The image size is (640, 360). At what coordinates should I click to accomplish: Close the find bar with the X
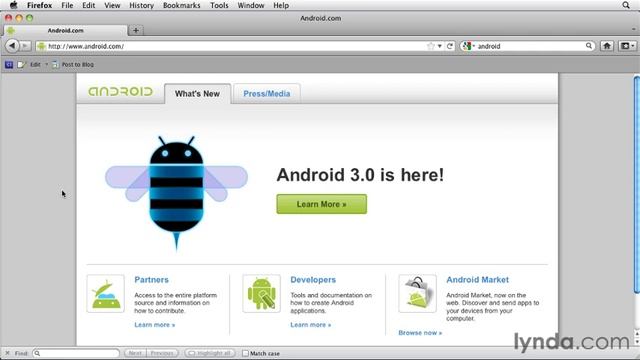point(7,353)
